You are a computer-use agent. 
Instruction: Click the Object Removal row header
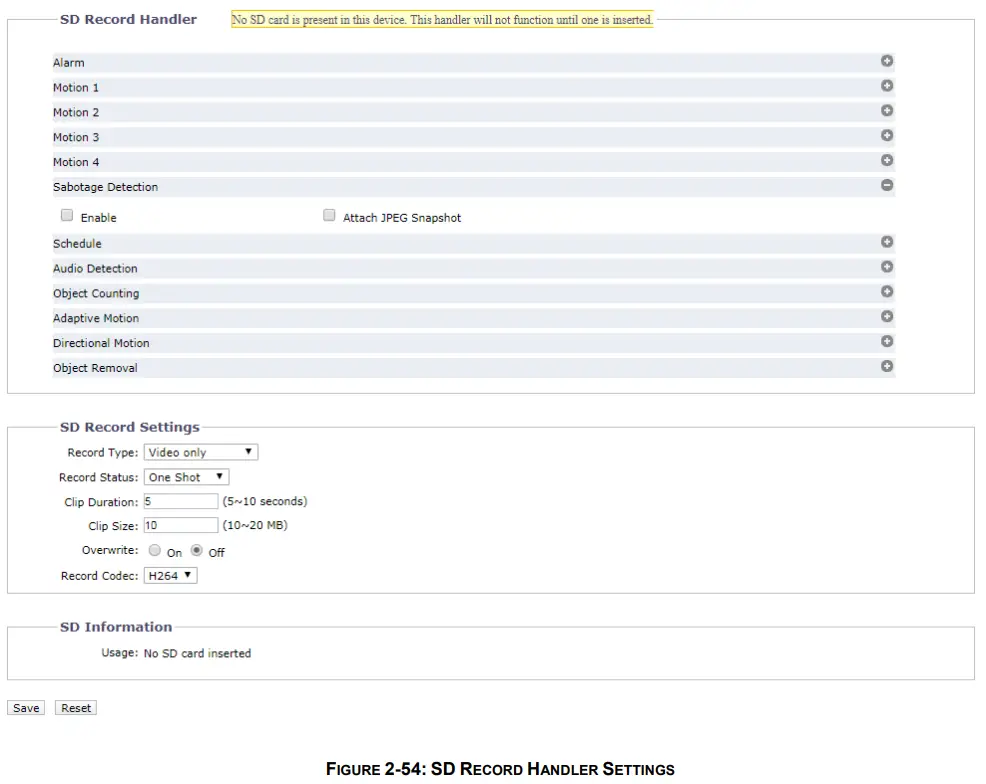(x=474, y=368)
